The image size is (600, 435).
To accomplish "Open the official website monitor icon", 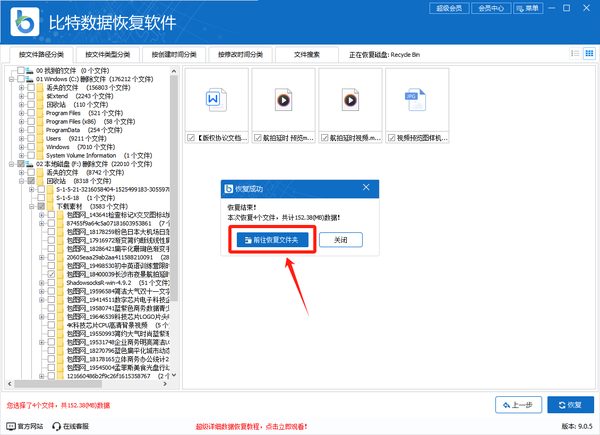I will [x=11, y=426].
